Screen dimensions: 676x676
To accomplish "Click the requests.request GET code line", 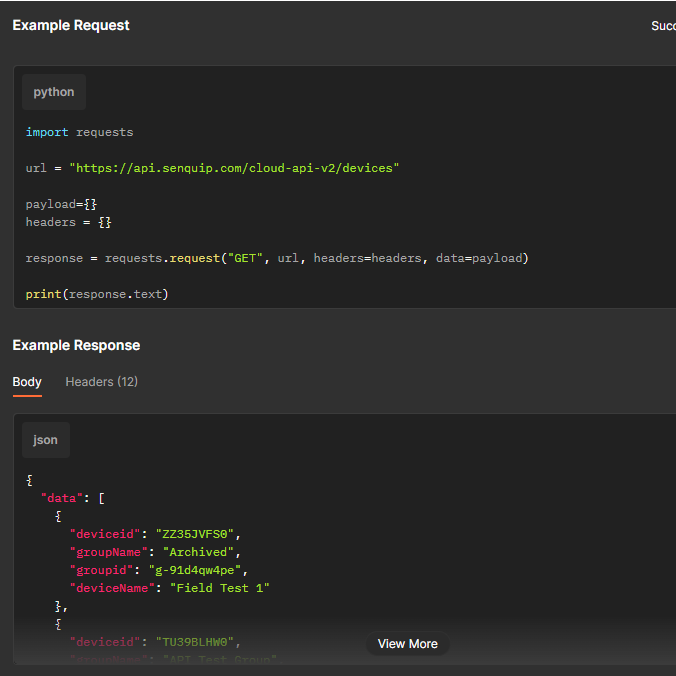I will [277, 258].
